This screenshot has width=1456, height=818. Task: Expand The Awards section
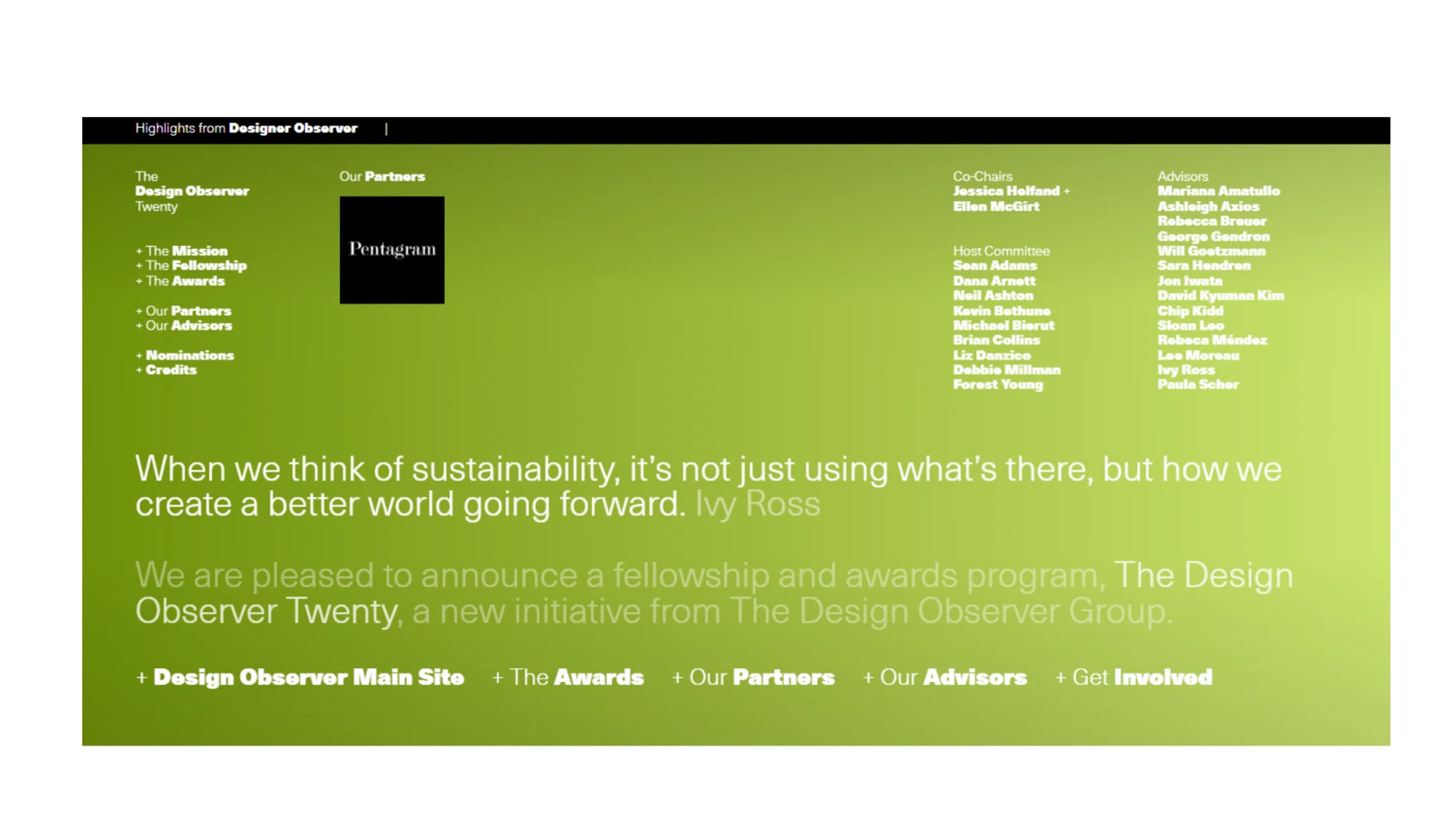click(179, 281)
